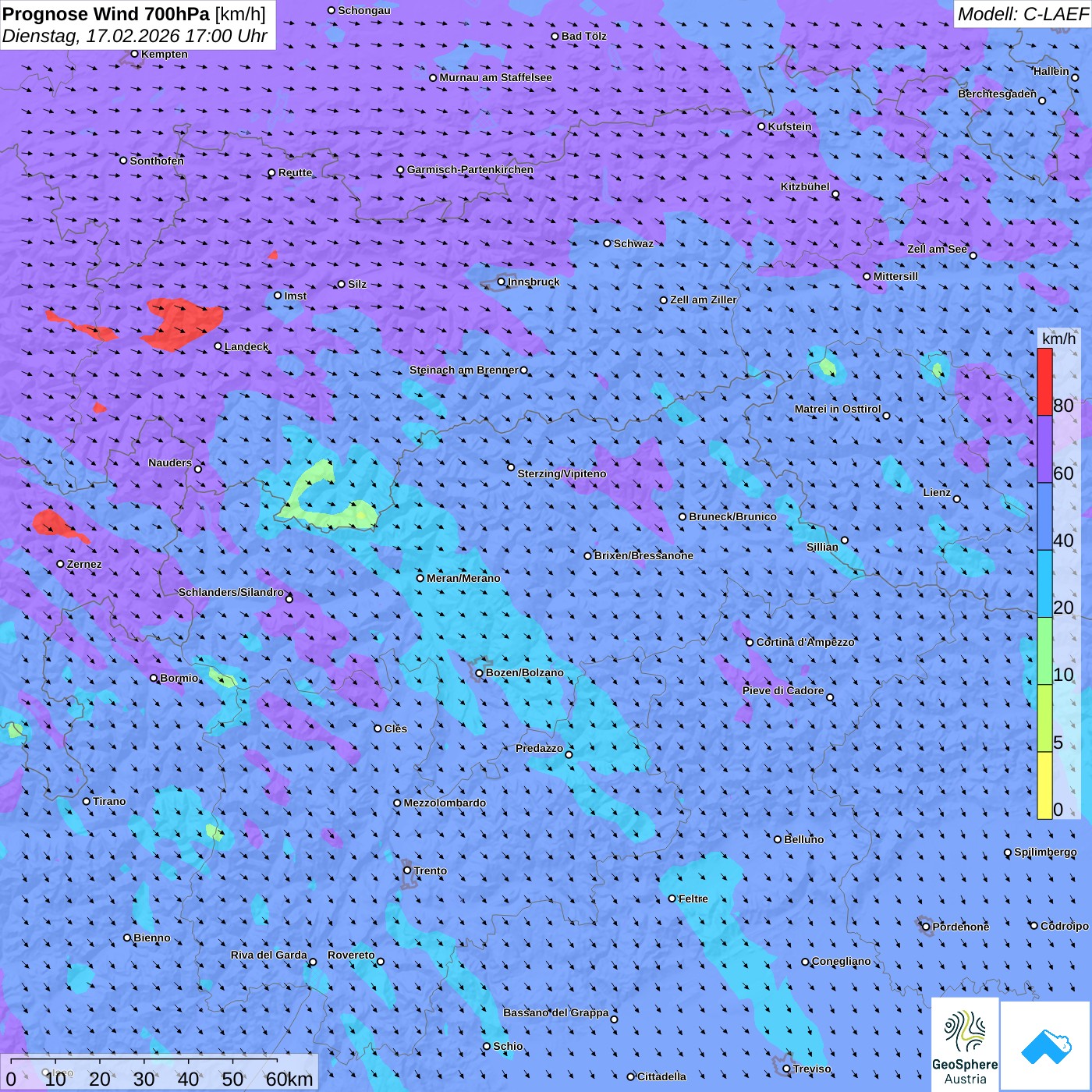Viewport: 1092px width, 1092px height.
Task: Click the "Bad Tölz" map label
Action: [x=584, y=36]
